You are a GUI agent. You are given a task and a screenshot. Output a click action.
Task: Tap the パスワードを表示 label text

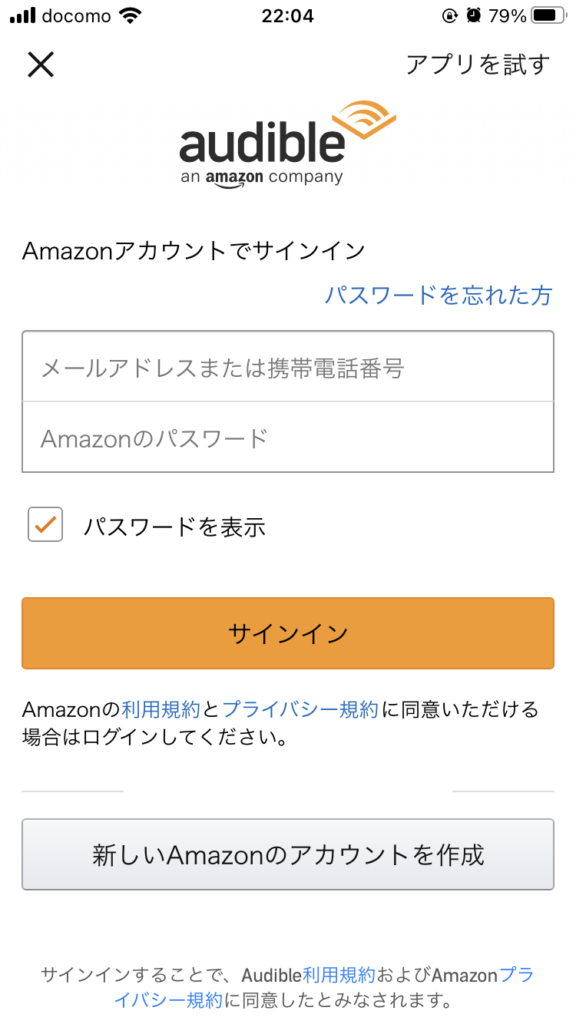[x=174, y=526]
